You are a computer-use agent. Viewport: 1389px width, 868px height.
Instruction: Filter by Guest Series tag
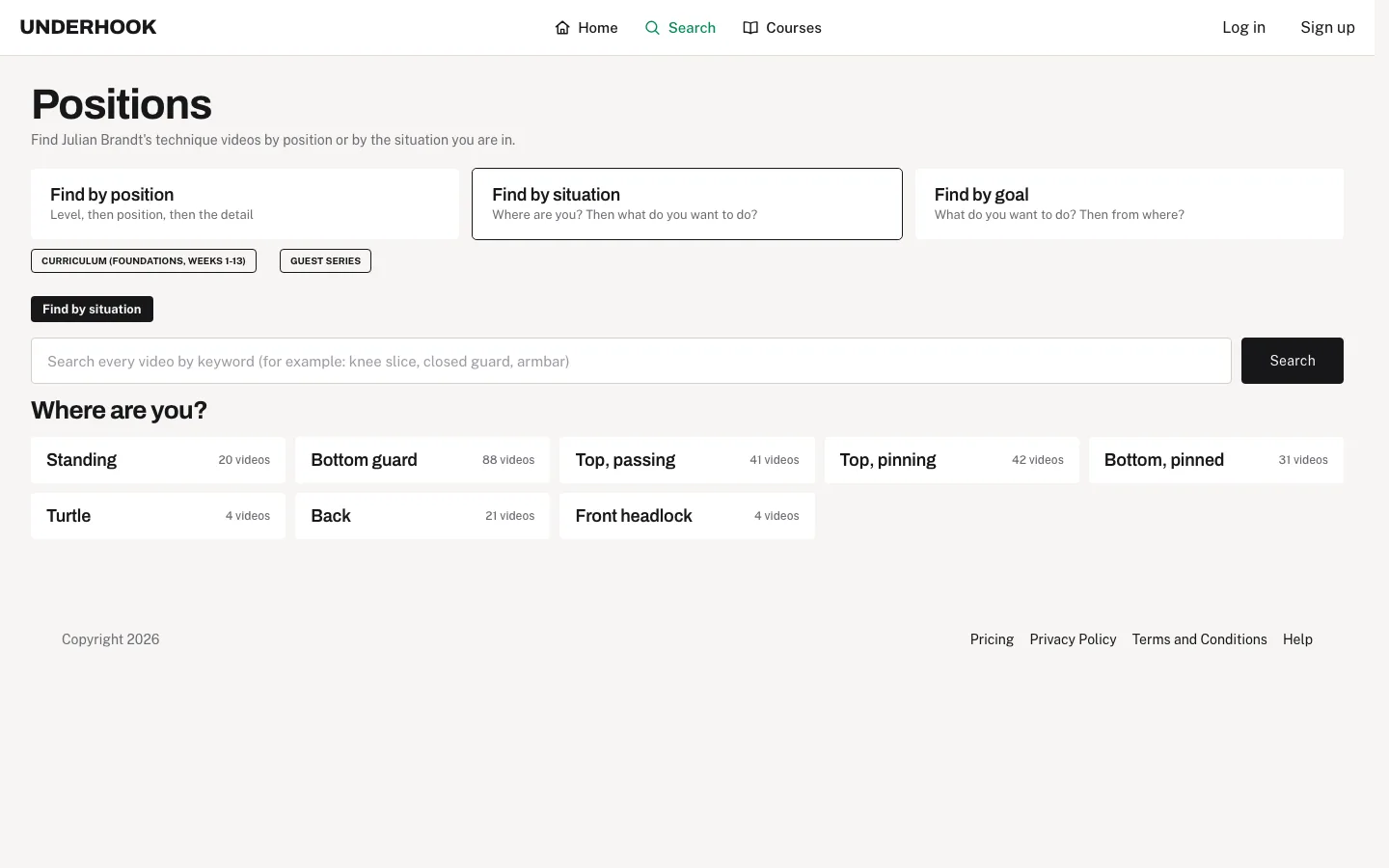(x=325, y=260)
